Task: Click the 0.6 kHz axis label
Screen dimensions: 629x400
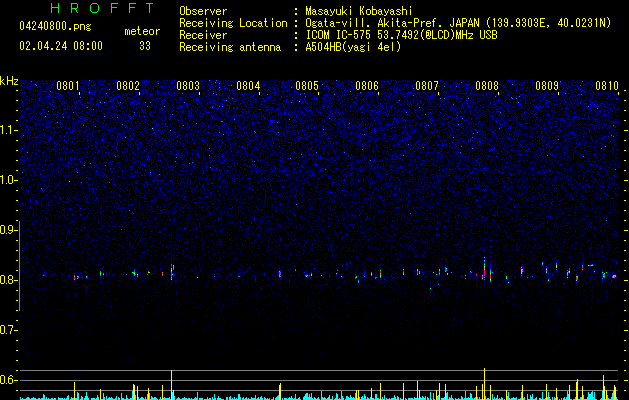Action: coord(8,380)
